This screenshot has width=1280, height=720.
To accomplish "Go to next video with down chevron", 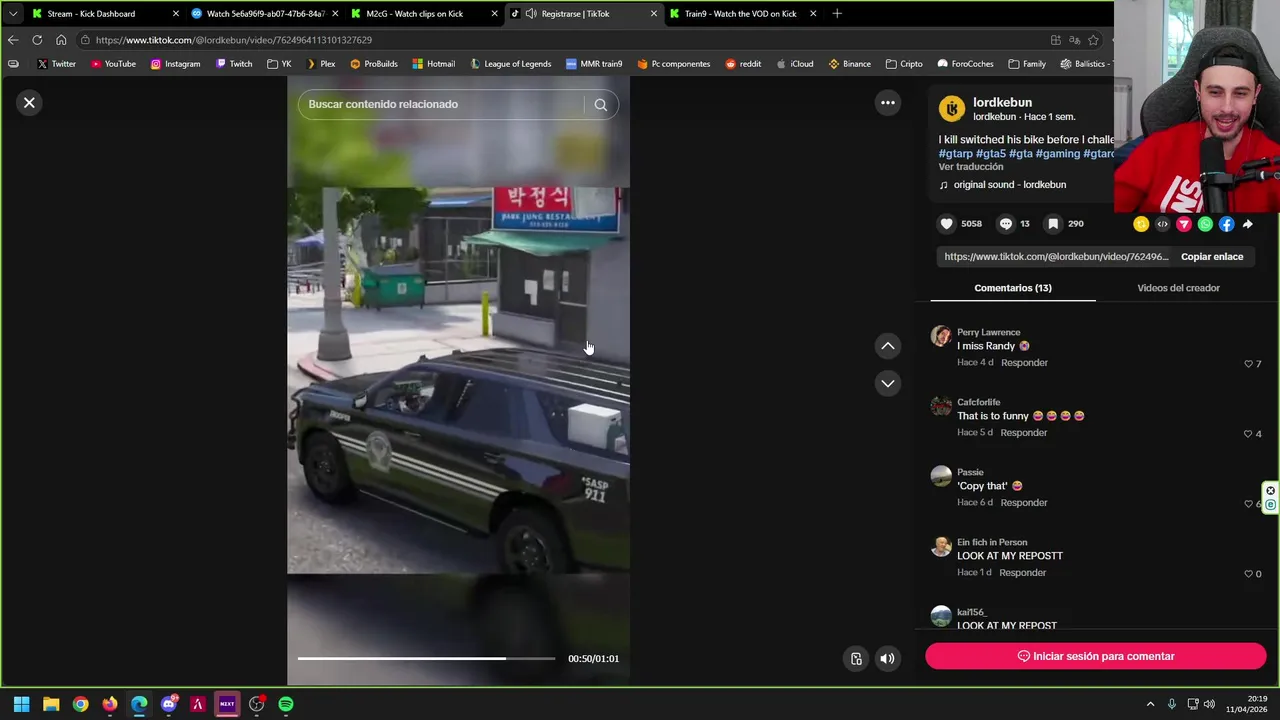I will [x=887, y=383].
